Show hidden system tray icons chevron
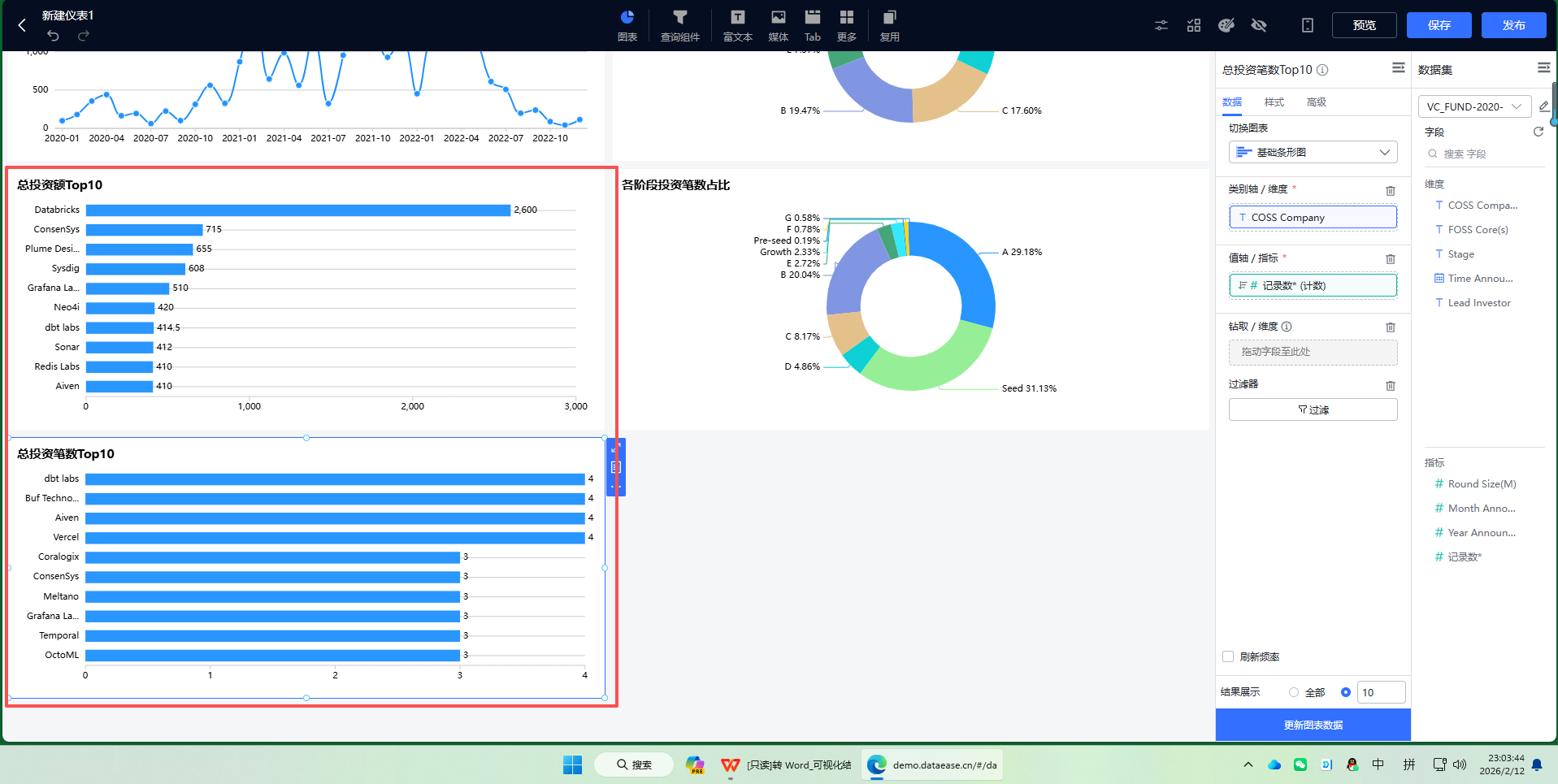Viewport: 1558px width, 784px height. coord(1248,765)
